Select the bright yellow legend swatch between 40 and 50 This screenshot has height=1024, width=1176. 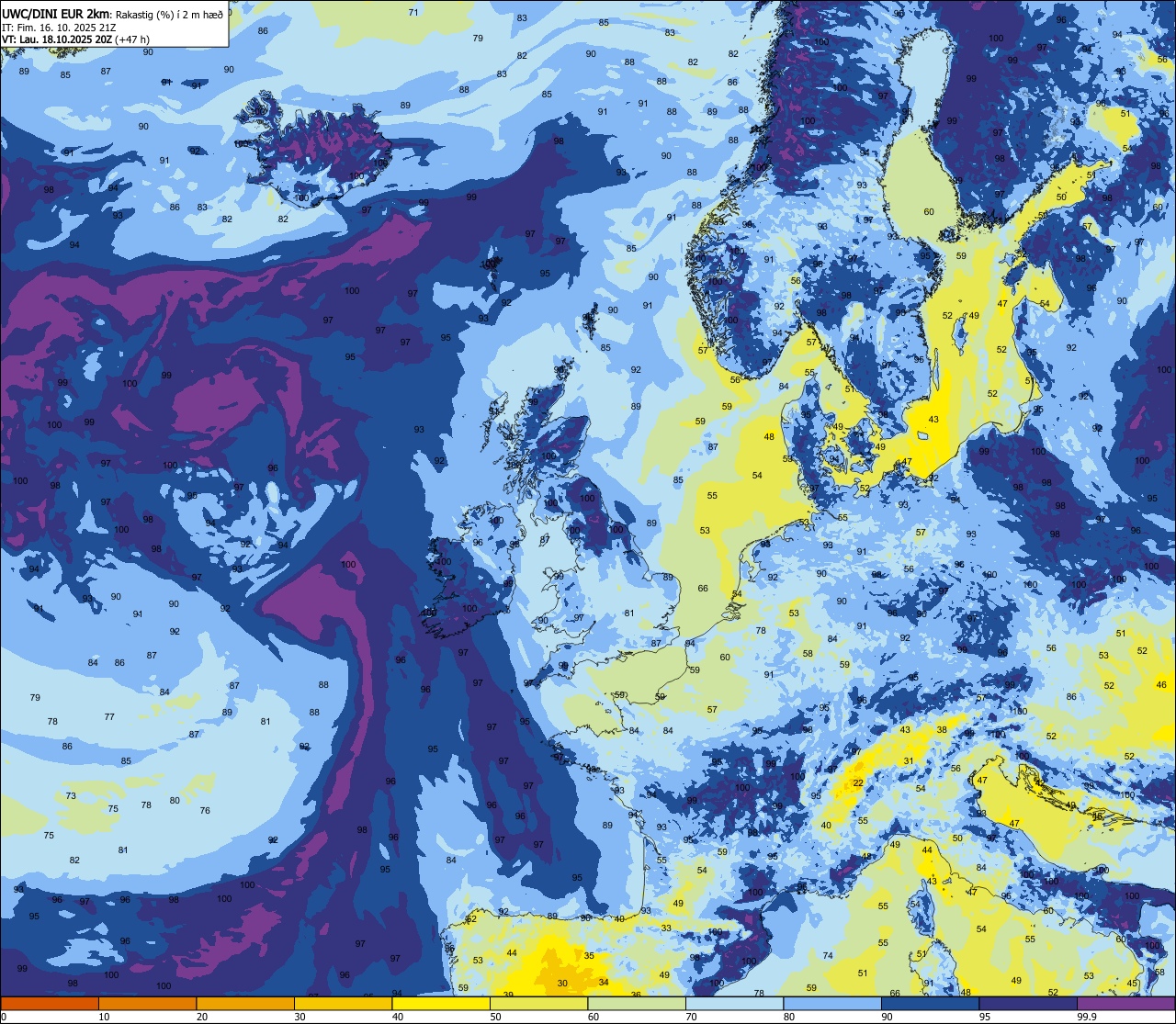click(440, 1003)
